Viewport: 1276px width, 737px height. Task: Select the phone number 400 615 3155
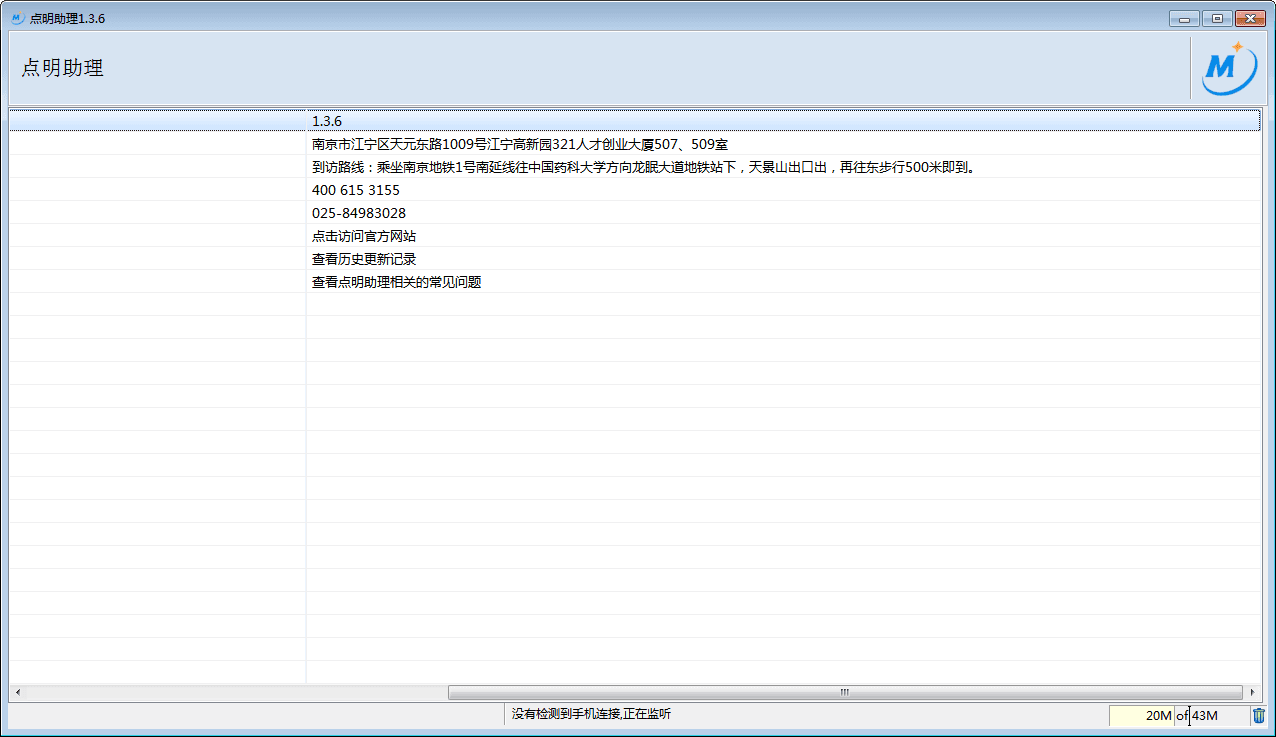click(x=356, y=190)
